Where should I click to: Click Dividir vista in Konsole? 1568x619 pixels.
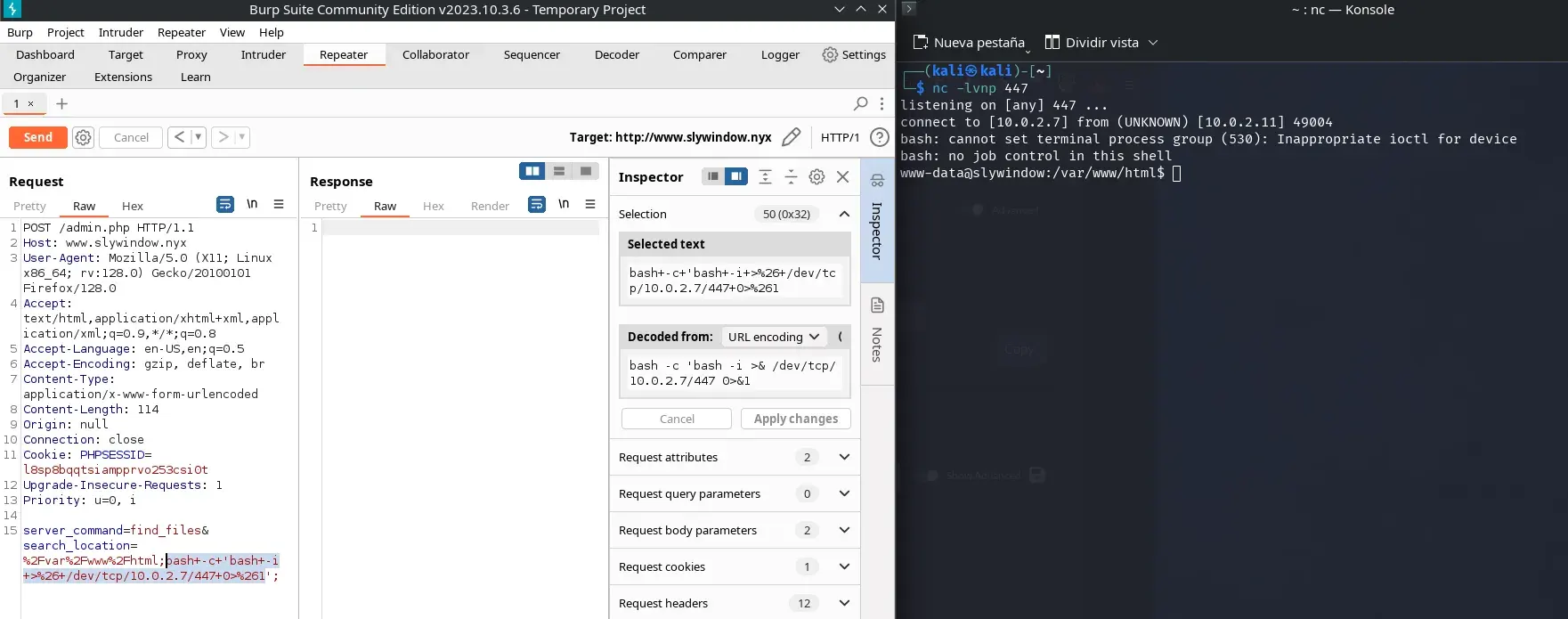point(1092,43)
